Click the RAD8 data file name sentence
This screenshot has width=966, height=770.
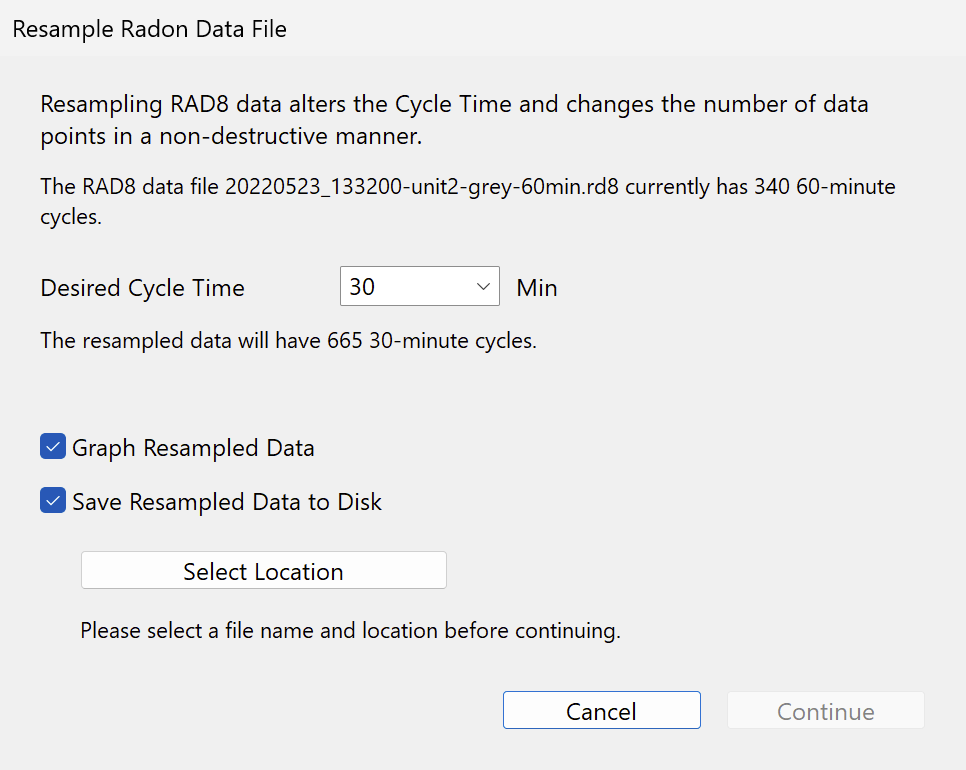[x=300, y=186]
